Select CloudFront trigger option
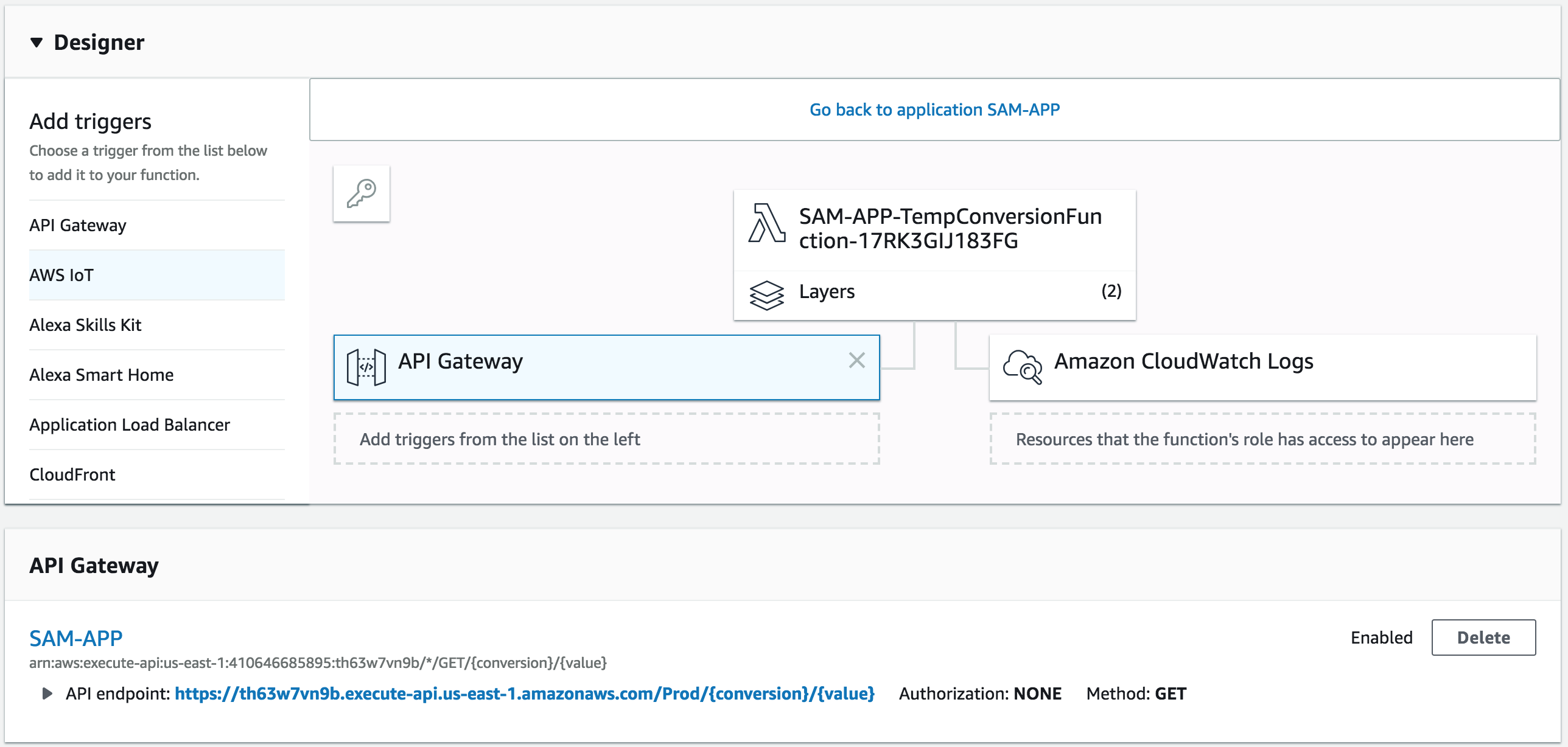This screenshot has height=747, width=1568. point(72,474)
